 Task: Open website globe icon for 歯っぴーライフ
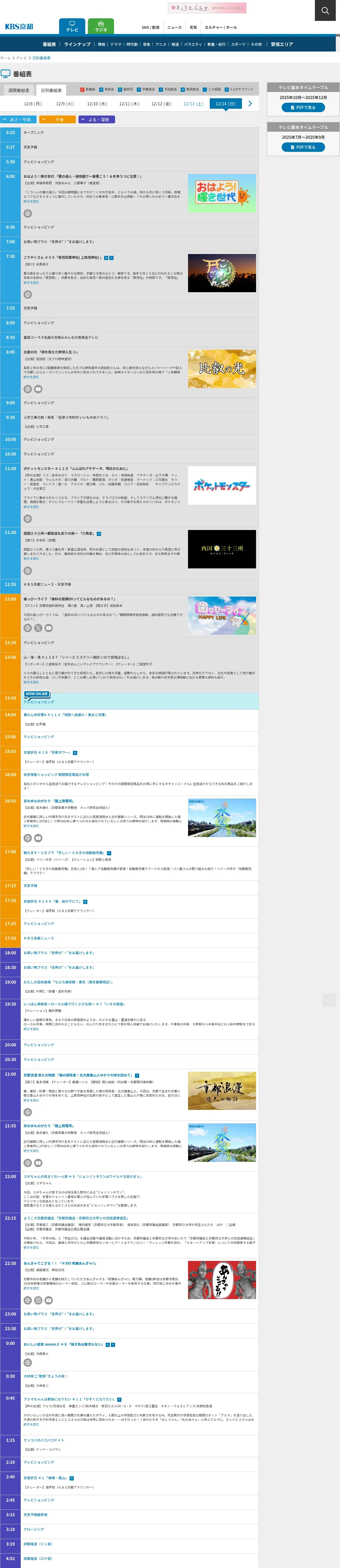[27, 627]
